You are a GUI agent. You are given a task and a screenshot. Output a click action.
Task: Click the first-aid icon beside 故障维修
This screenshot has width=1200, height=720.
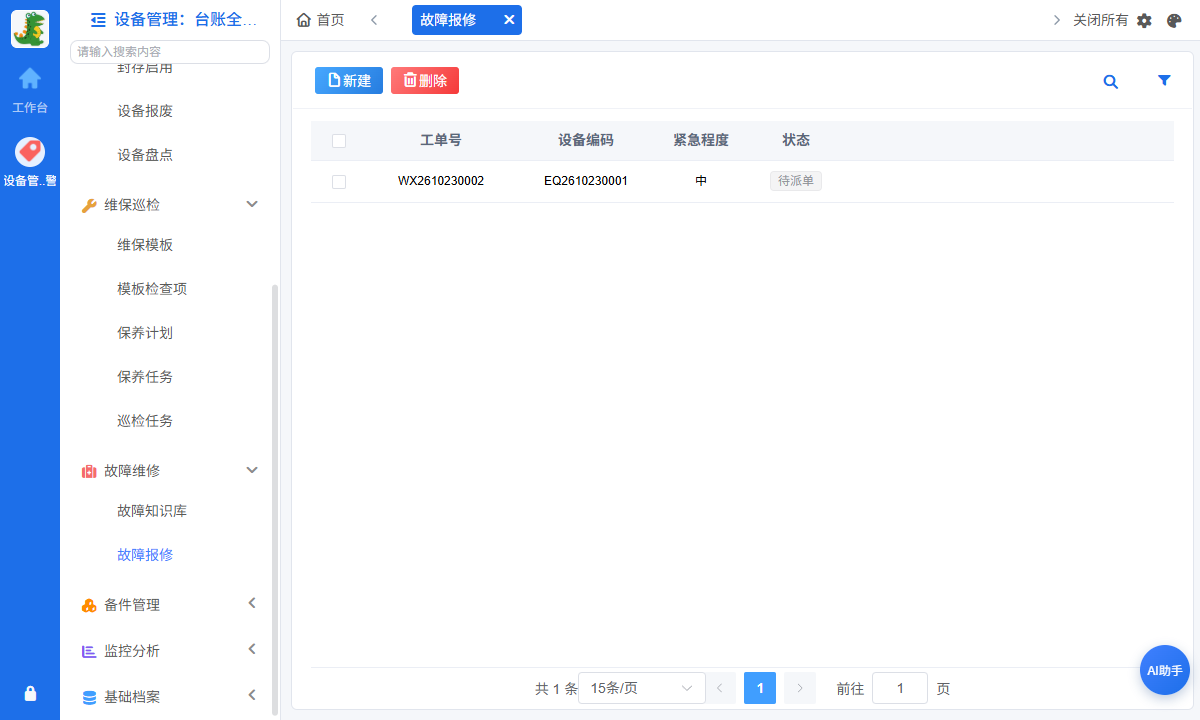click(89, 471)
